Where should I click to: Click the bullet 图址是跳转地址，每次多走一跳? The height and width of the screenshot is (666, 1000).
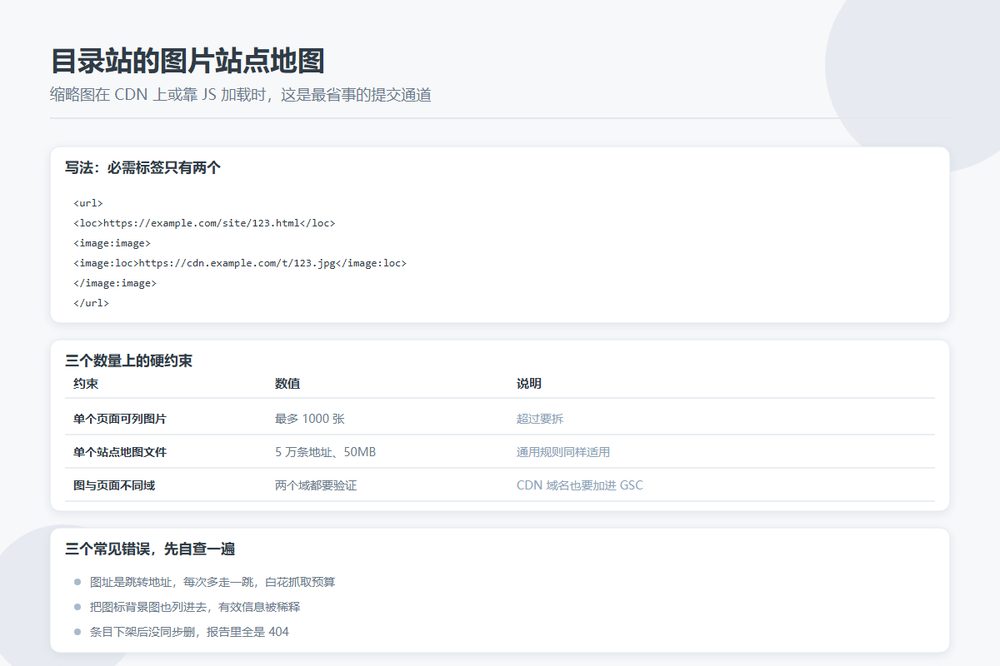click(x=212, y=582)
